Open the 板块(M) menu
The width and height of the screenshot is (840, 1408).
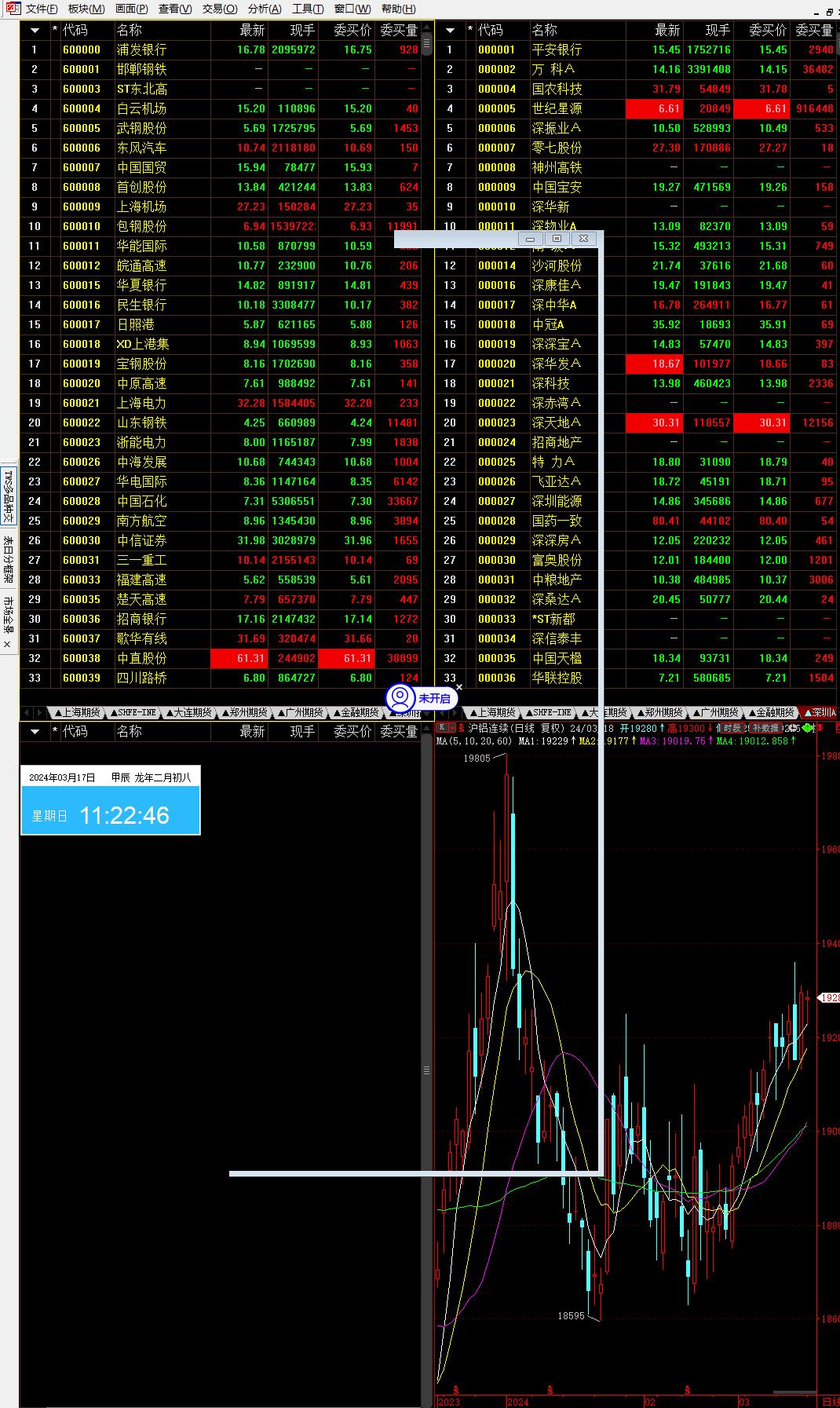[86, 9]
